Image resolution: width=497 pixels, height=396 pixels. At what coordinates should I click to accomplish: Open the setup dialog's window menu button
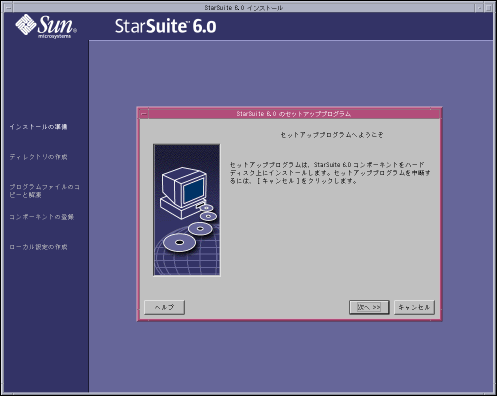[144, 114]
